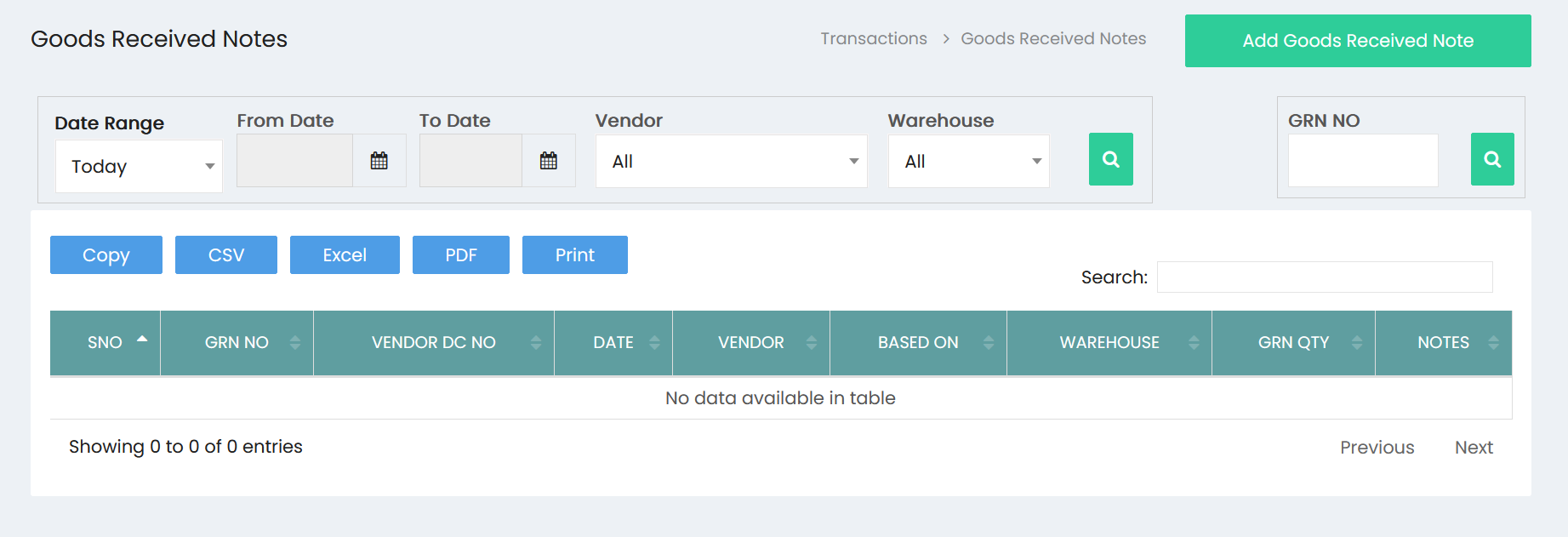Sort table by DATE column
The image size is (1568, 537).
[613, 342]
